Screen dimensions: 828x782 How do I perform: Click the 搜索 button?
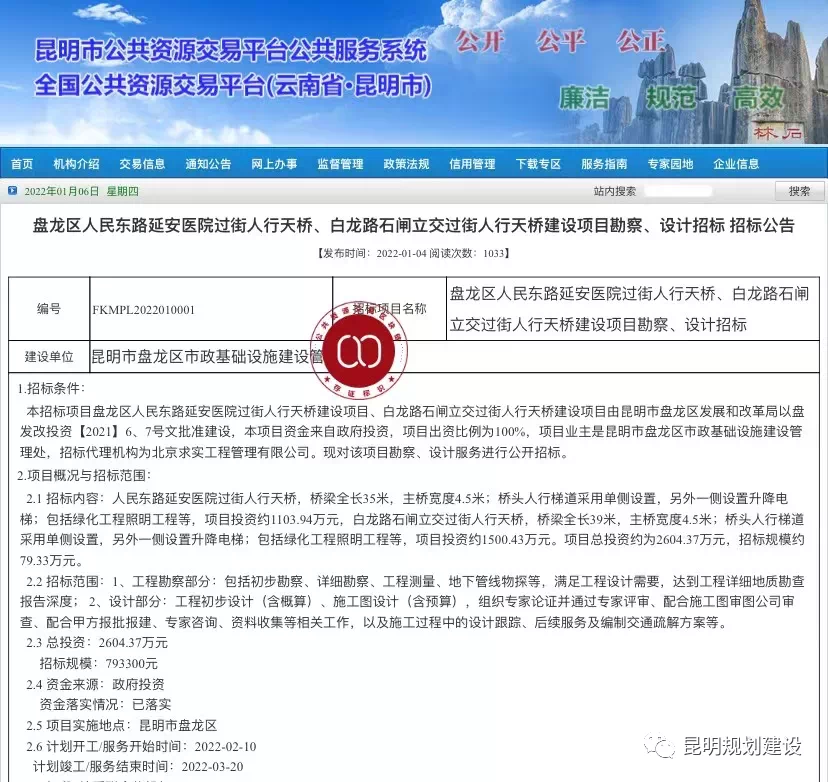tap(799, 191)
